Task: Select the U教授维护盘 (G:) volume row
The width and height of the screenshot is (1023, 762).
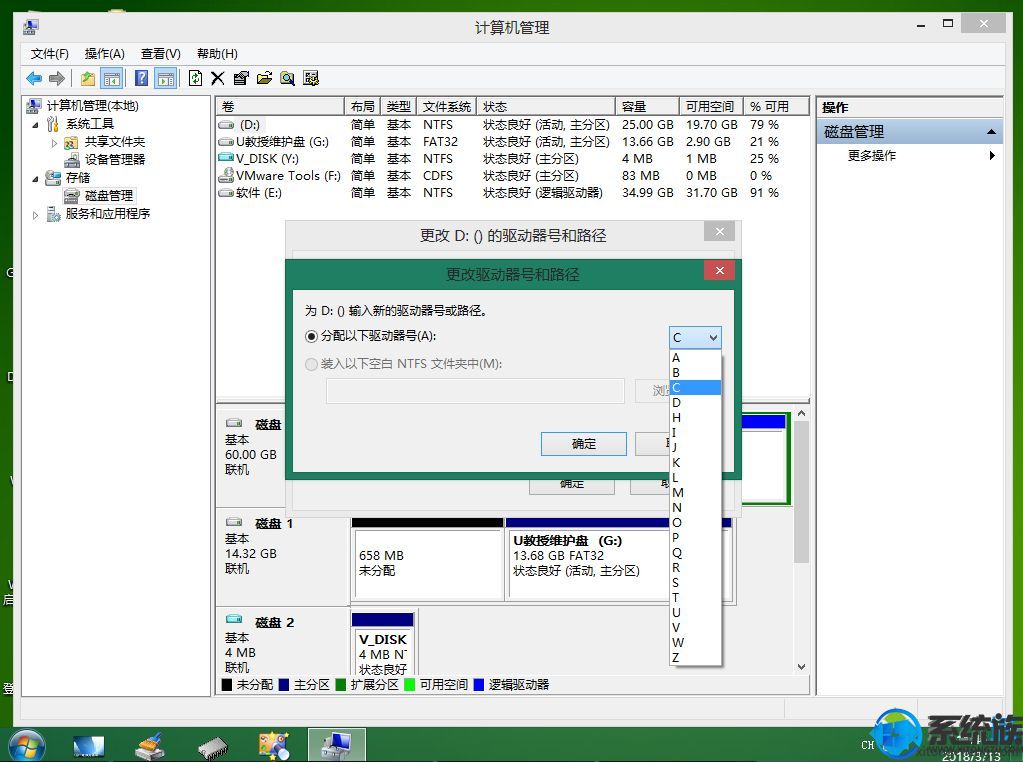Action: (512, 142)
